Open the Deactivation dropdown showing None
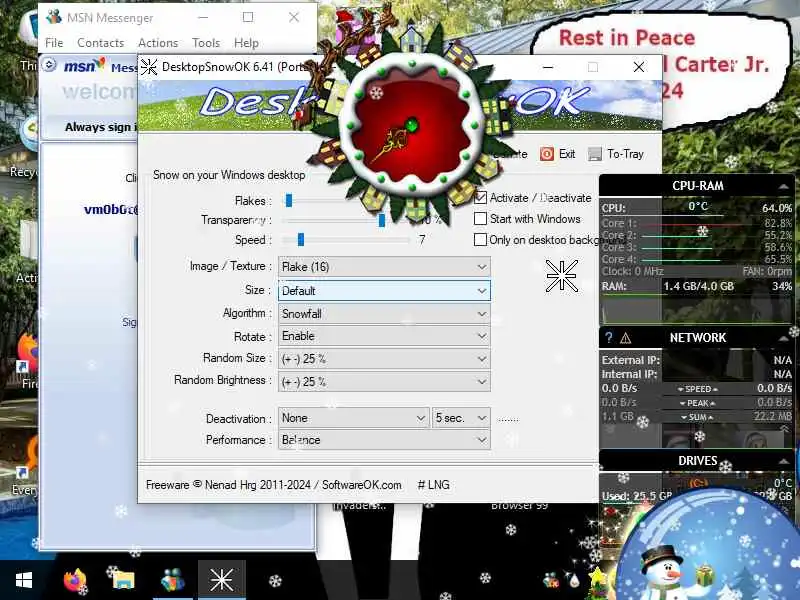This screenshot has width=800, height=600. (x=354, y=418)
